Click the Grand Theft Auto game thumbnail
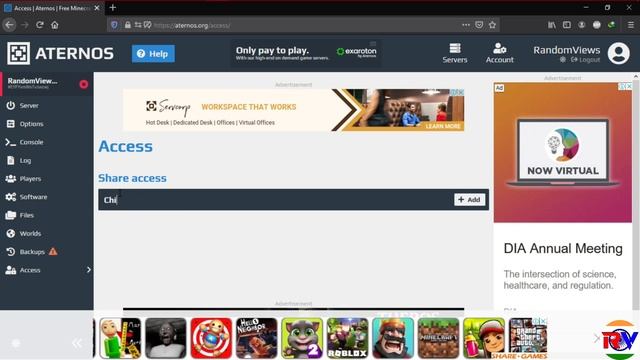Screen dimensions: 640x360 coord(528,336)
